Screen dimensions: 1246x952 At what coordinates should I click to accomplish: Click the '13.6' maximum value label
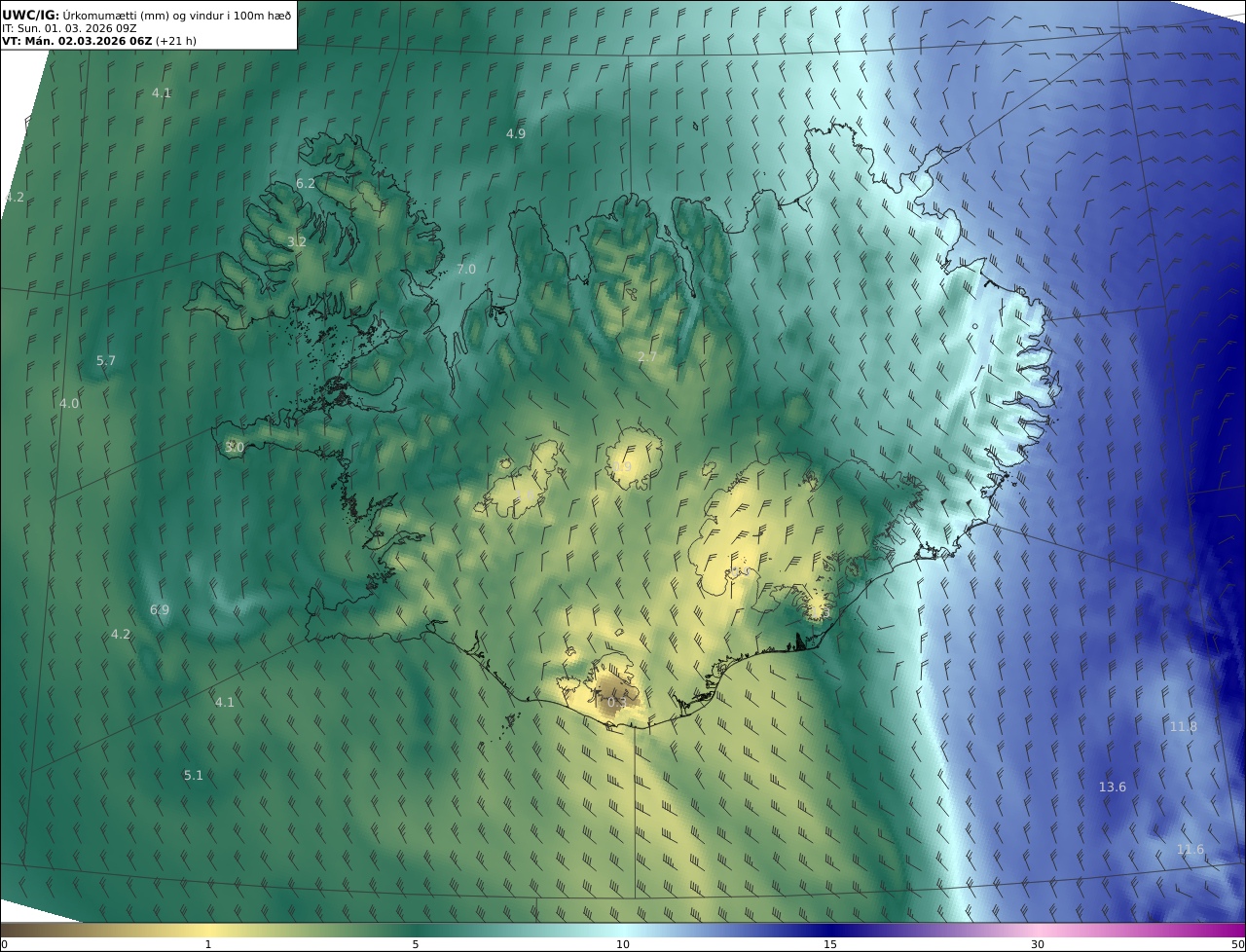pyautogui.click(x=1113, y=787)
